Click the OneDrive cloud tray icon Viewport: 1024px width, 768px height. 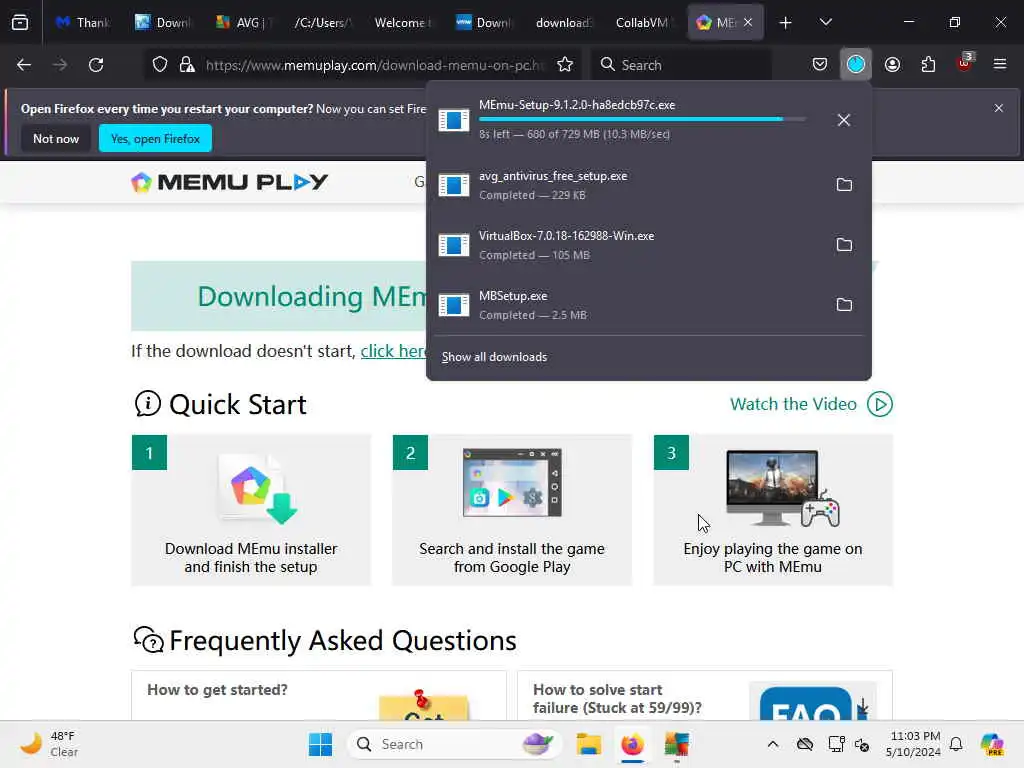point(805,744)
